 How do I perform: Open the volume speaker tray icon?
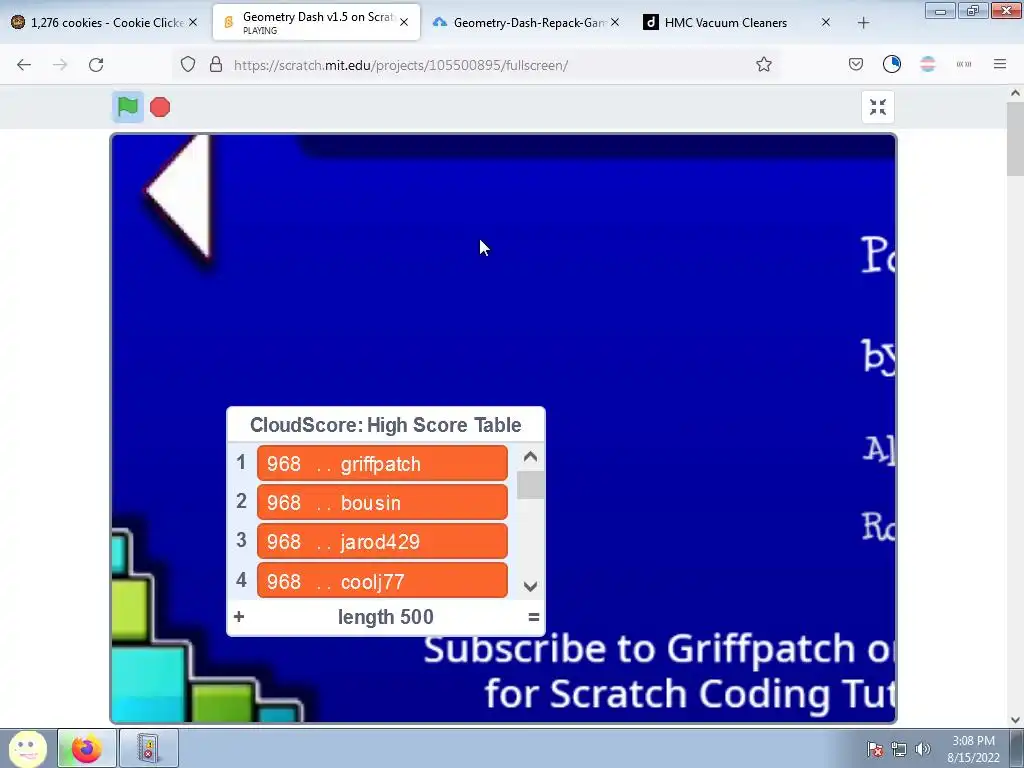[x=923, y=749]
